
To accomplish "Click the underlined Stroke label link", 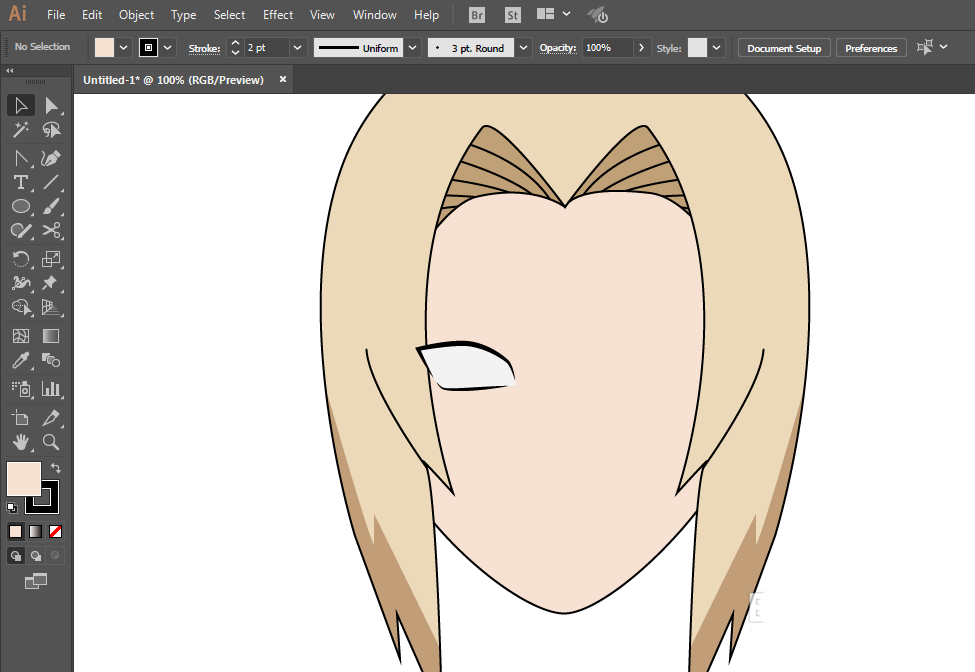I will (205, 48).
